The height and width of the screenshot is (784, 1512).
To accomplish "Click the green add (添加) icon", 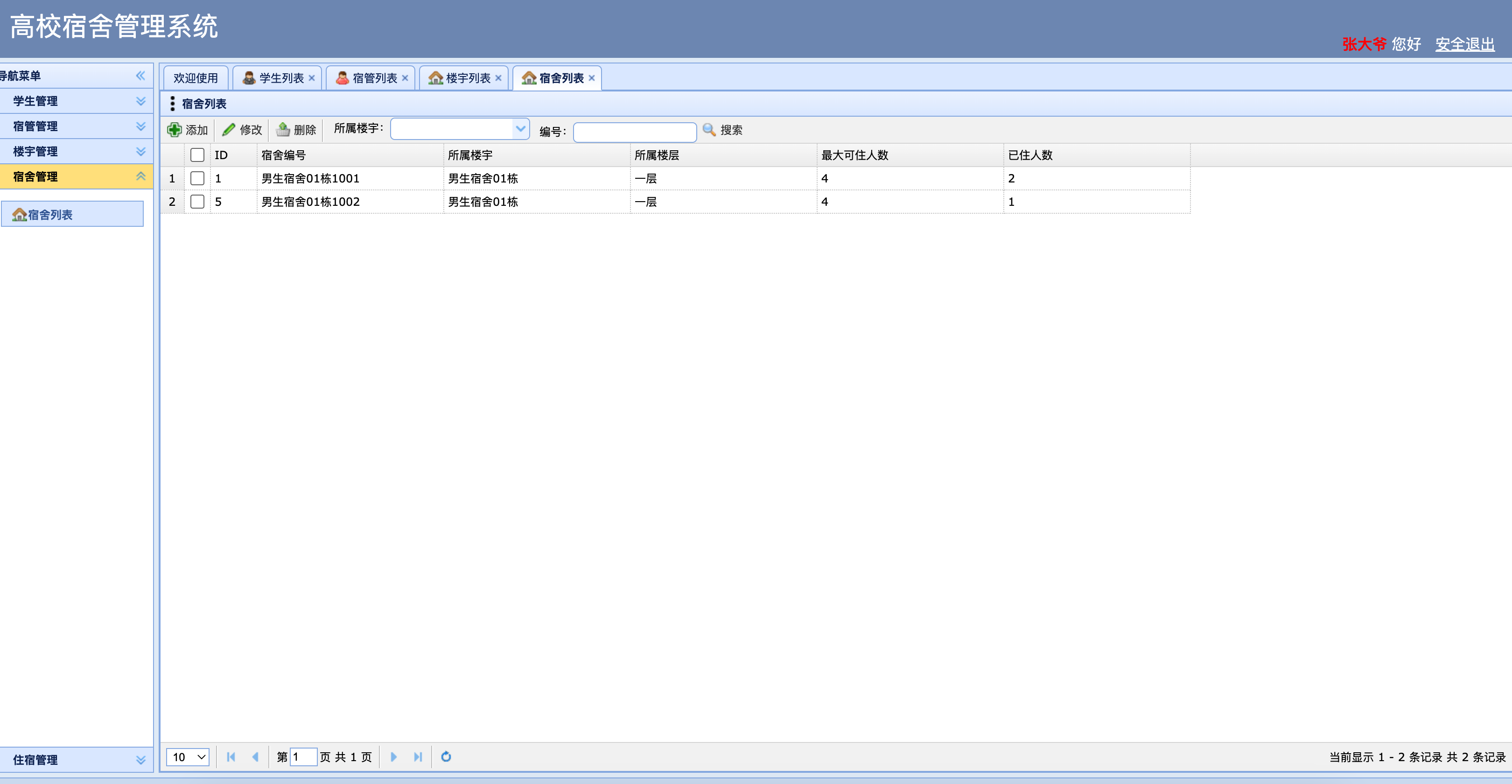I will coord(175,130).
